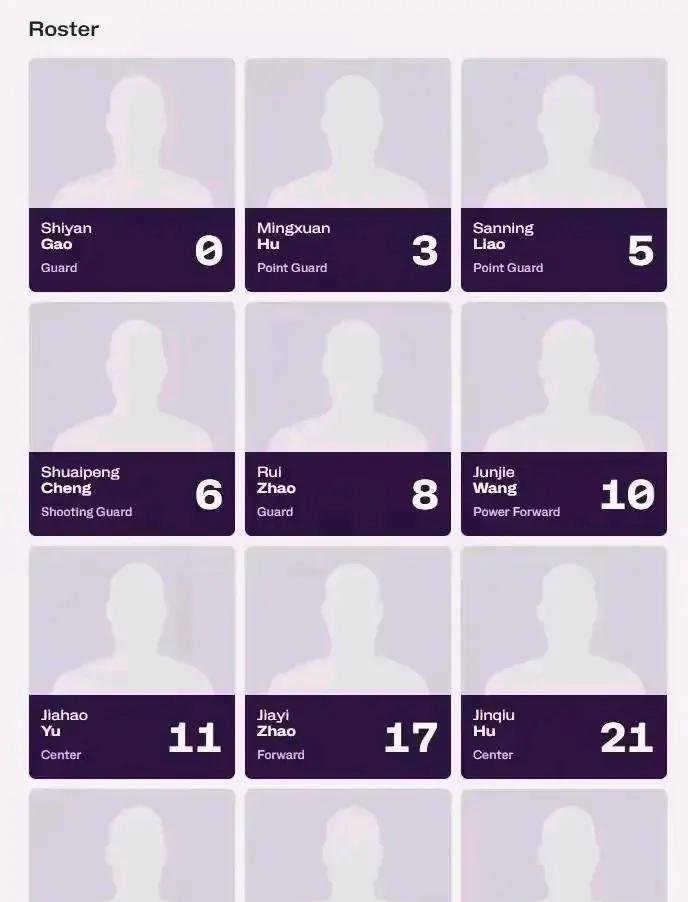This screenshot has width=688, height=902.
Task: Select Jiahao Yu's player photo
Action: pyautogui.click(x=132, y=621)
